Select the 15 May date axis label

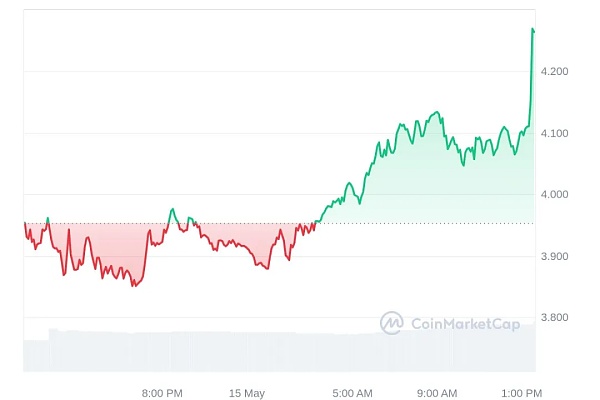pyautogui.click(x=246, y=393)
